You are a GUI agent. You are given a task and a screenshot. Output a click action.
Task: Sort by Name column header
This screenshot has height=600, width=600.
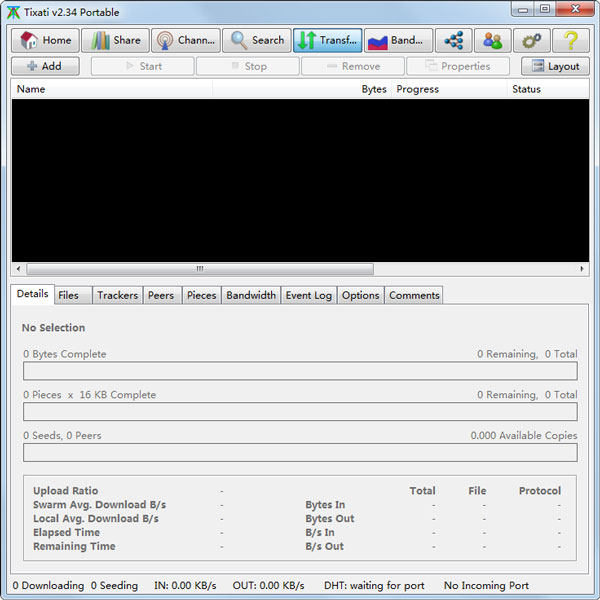tap(112, 89)
